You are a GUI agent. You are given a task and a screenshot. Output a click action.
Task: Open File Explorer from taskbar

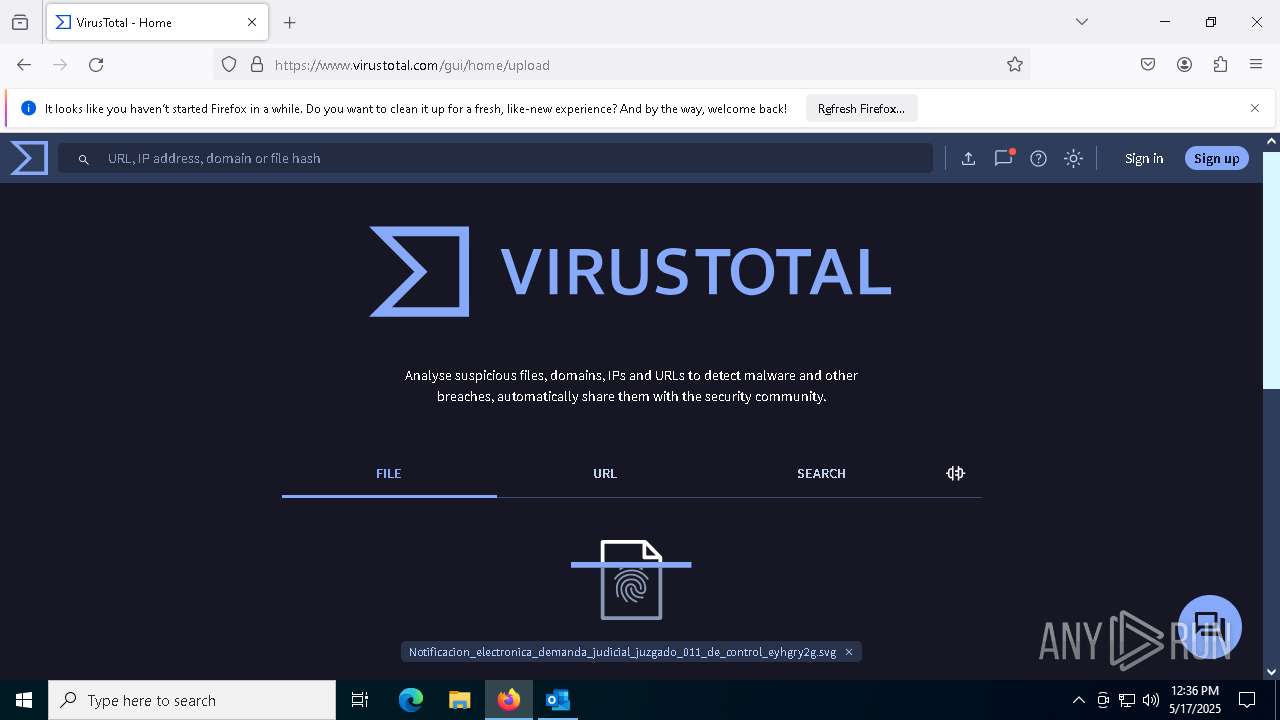pos(459,700)
